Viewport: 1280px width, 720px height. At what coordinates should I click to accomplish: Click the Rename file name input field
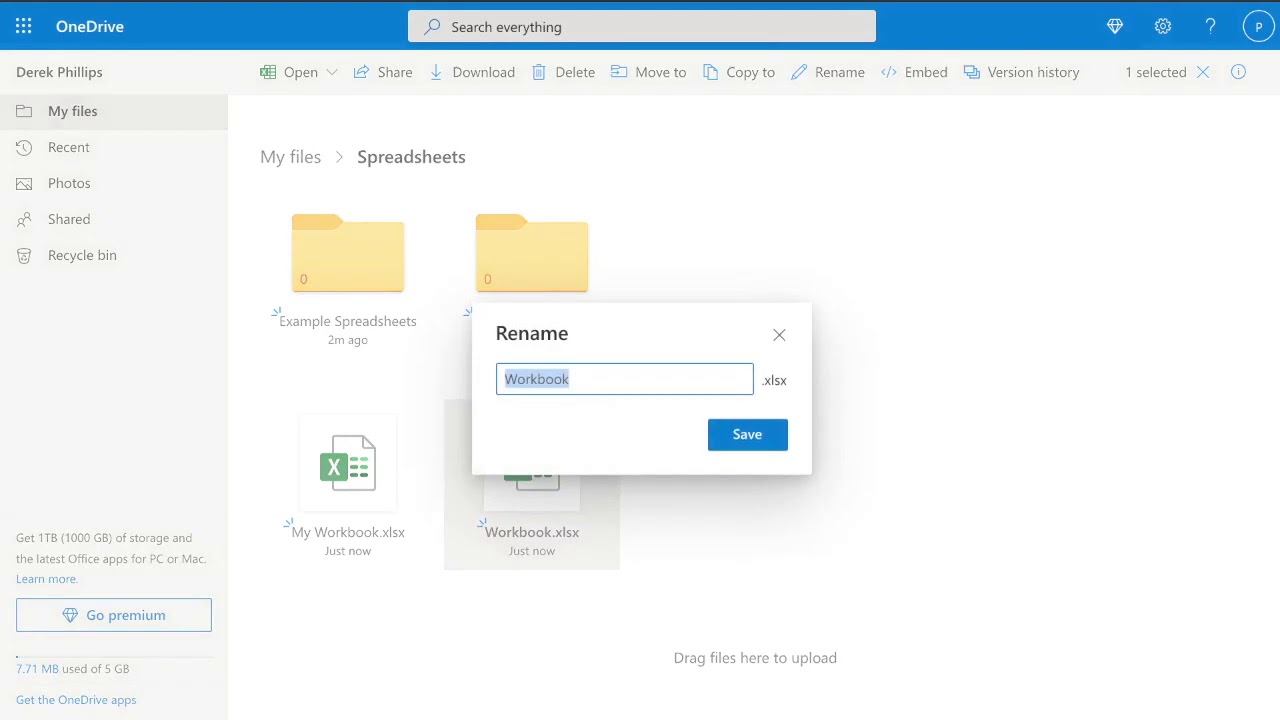(625, 379)
